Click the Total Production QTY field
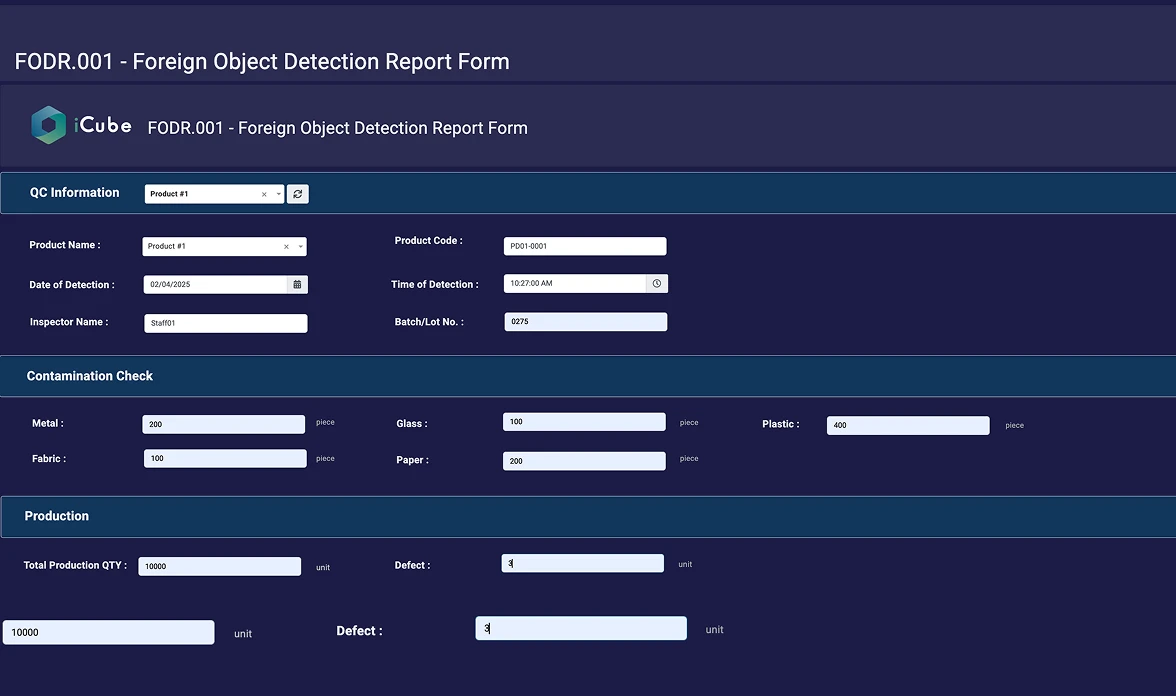The width and height of the screenshot is (1176, 696). 219,567
